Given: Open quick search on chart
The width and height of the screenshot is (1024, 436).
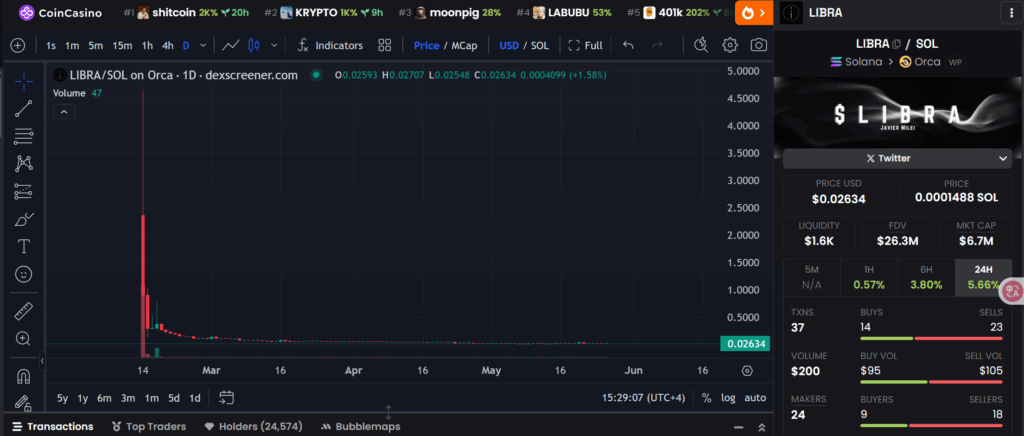Looking at the screenshot, I should 701,46.
